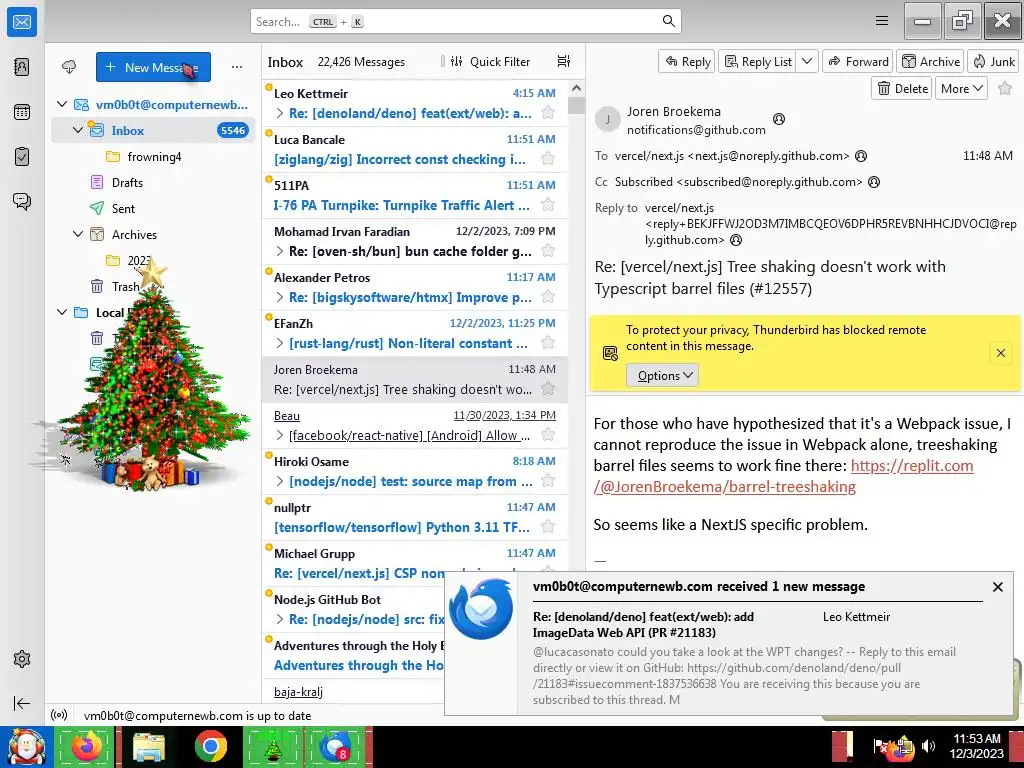
Task: Open the Reply List dropdown arrow
Action: (807, 61)
